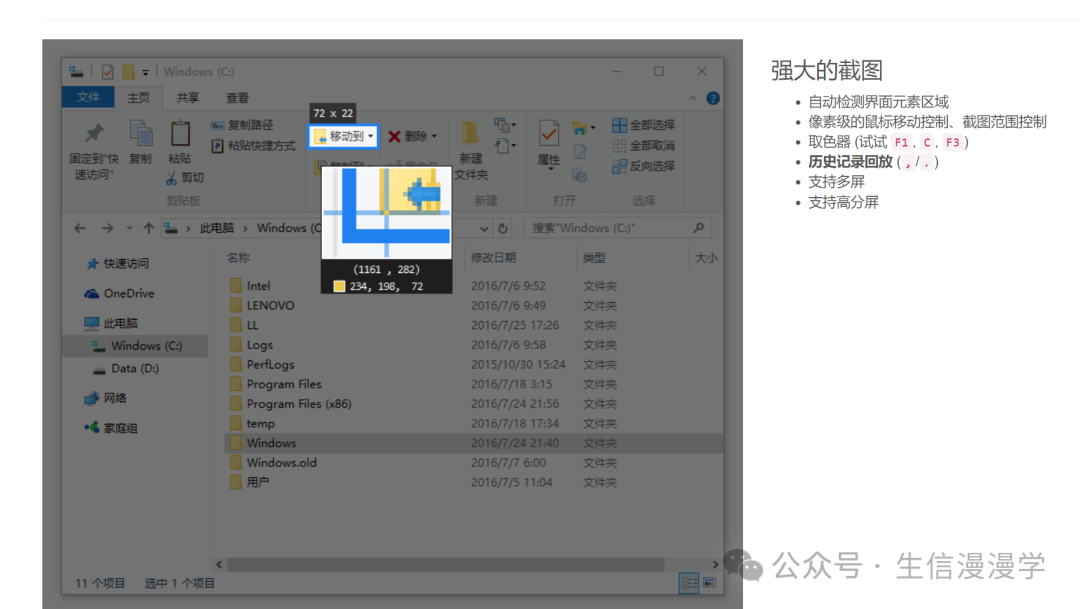Collapse the ribbon with the up chevron

(x=692, y=99)
